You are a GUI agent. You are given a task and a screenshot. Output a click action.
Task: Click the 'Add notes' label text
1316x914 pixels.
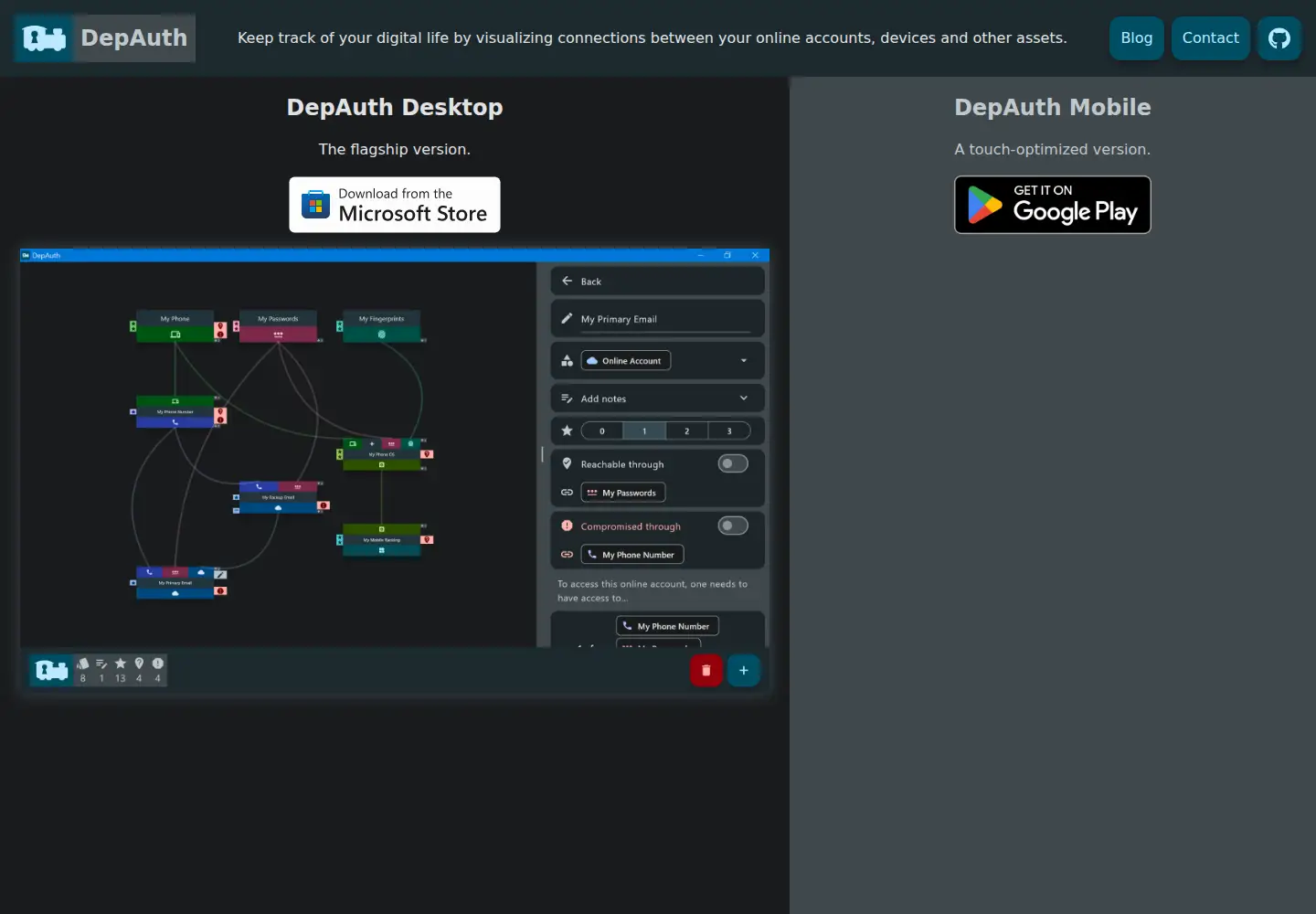coord(603,399)
